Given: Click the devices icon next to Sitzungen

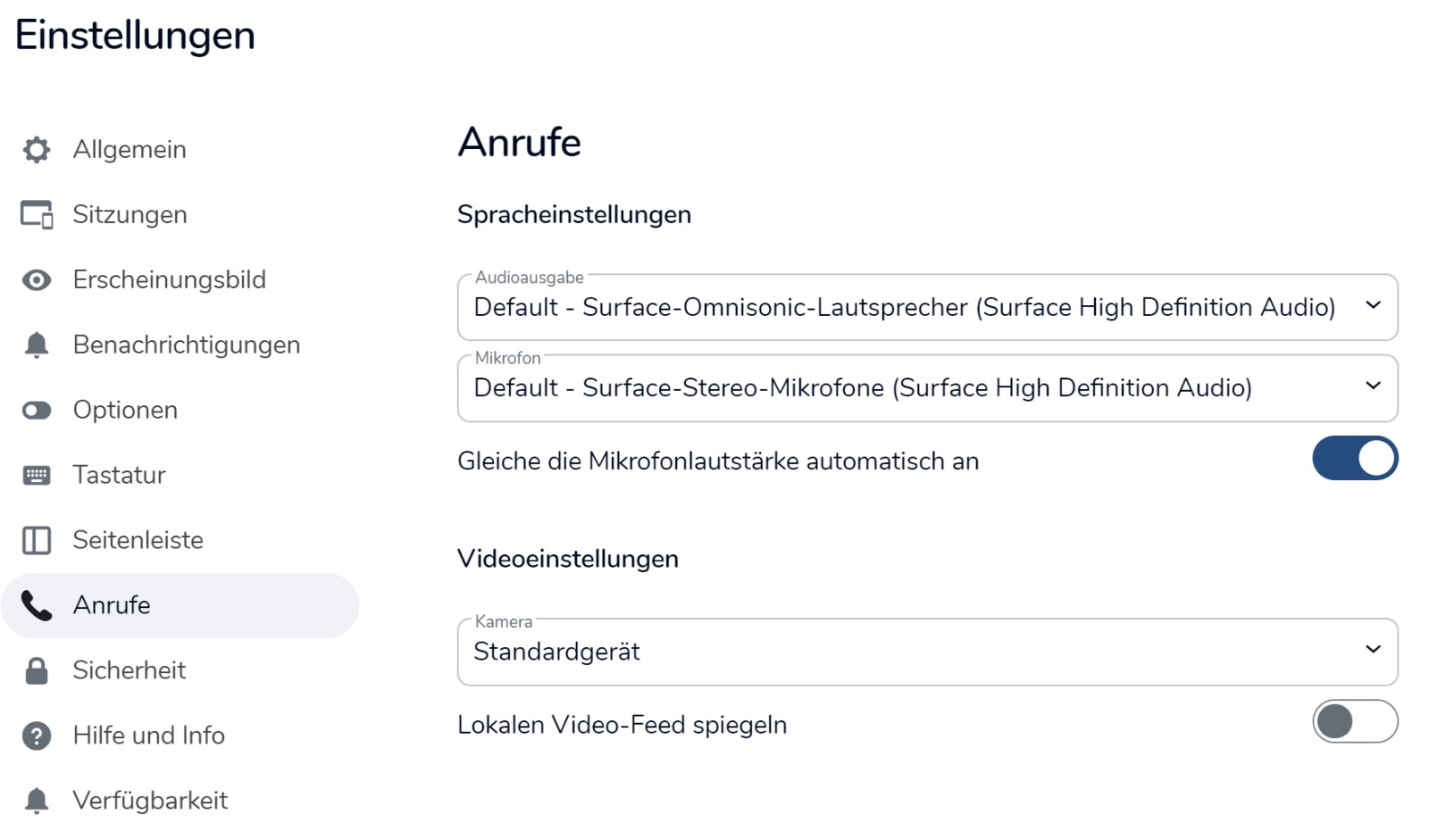Looking at the screenshot, I should [x=37, y=215].
